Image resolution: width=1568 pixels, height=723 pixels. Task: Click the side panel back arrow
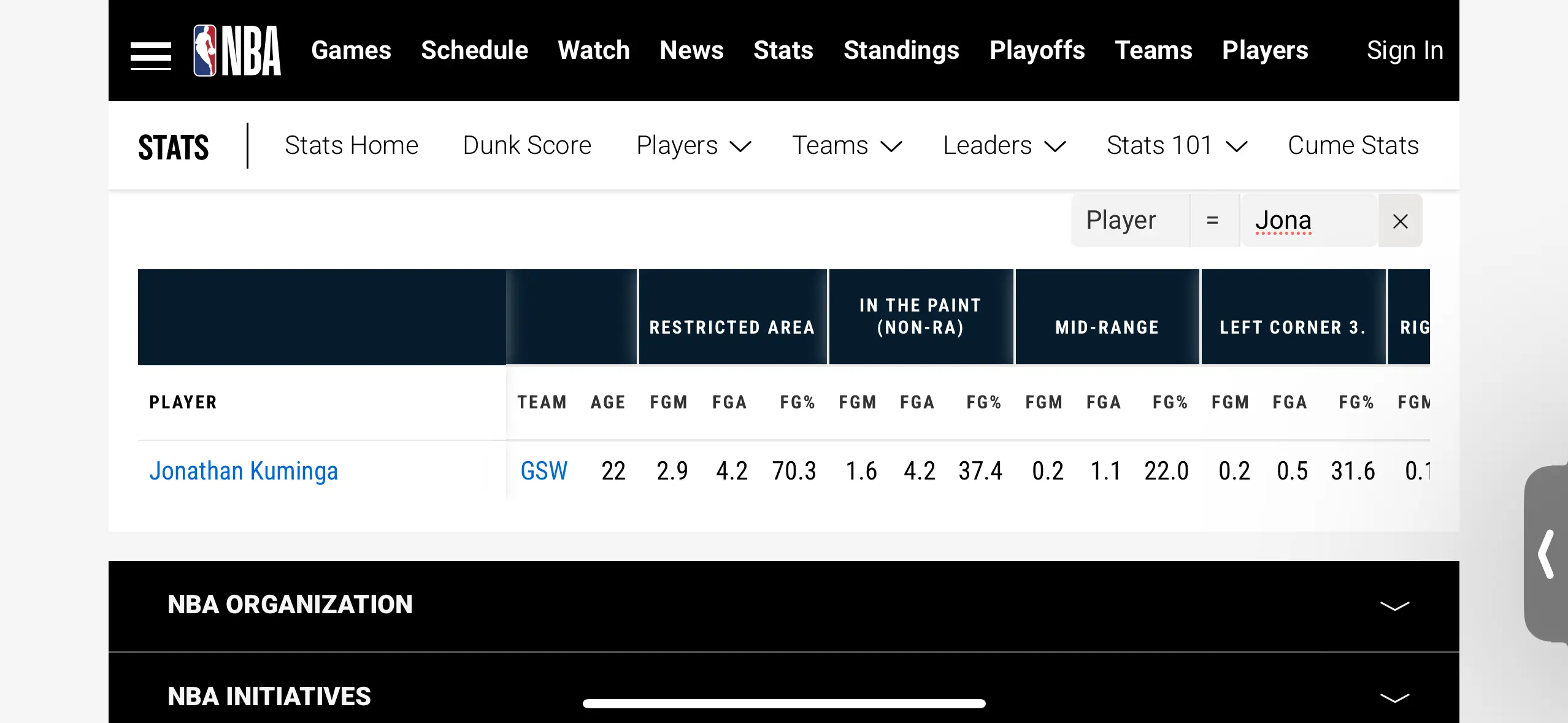[x=1547, y=554]
